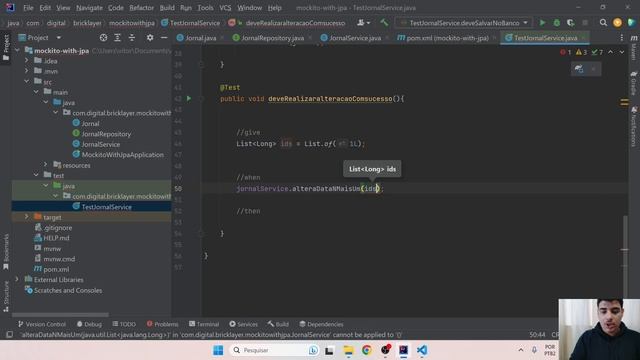Switch to pom.xml editor tab
This screenshot has height=360, width=640.
pyautogui.click(x=447, y=38)
